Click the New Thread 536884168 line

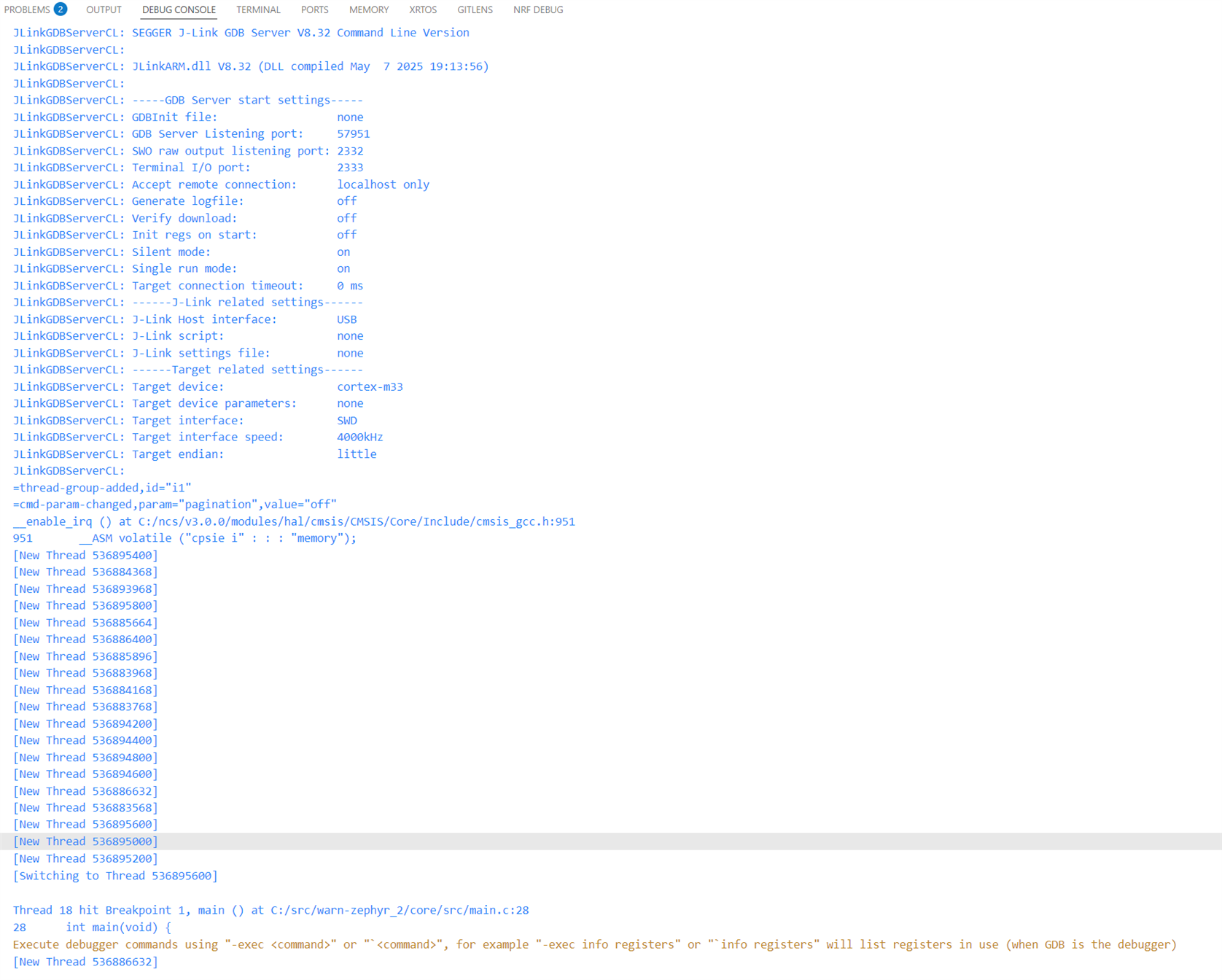[x=85, y=691]
